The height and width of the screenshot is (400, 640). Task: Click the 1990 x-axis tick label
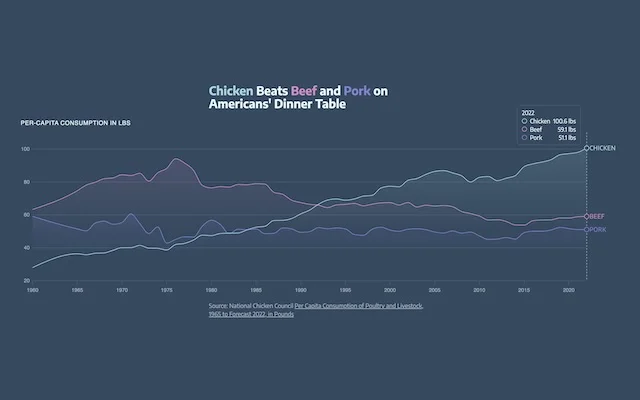point(300,290)
